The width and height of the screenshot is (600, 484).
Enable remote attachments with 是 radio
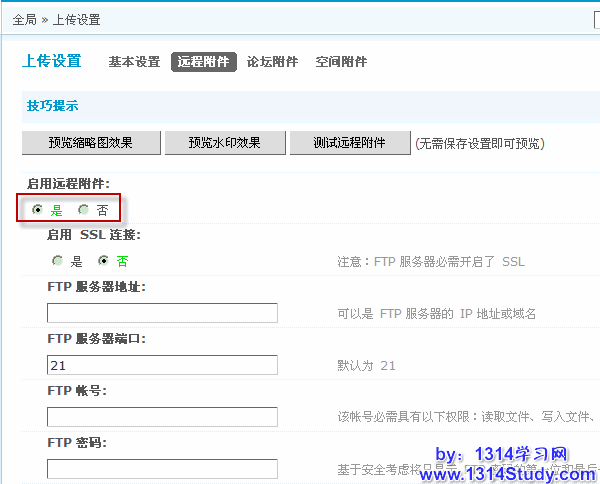[x=37, y=210]
